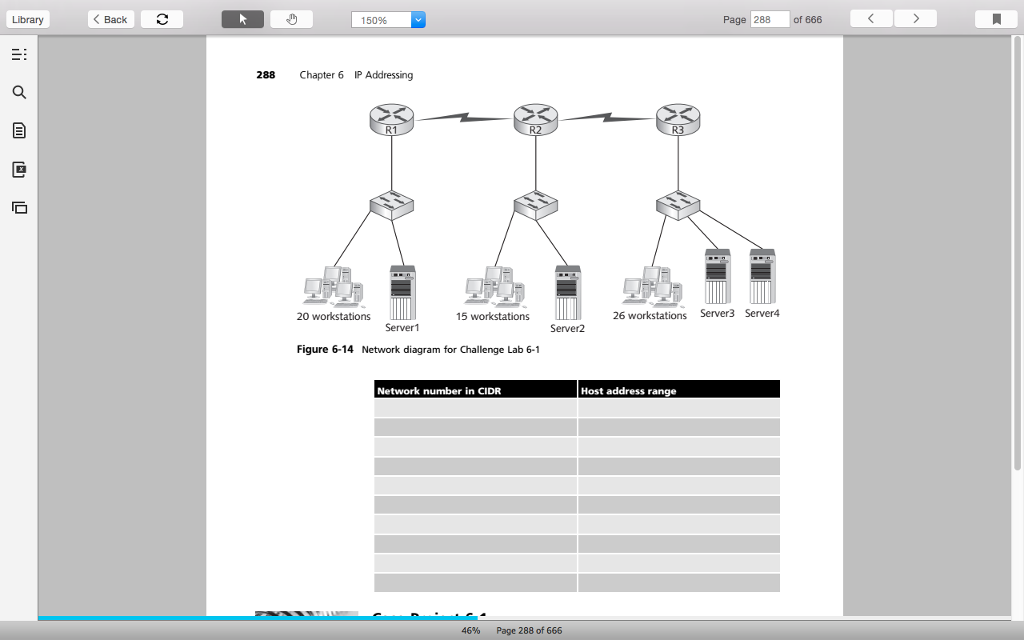
Task: Click the sync refresh icon
Action: tap(161, 18)
